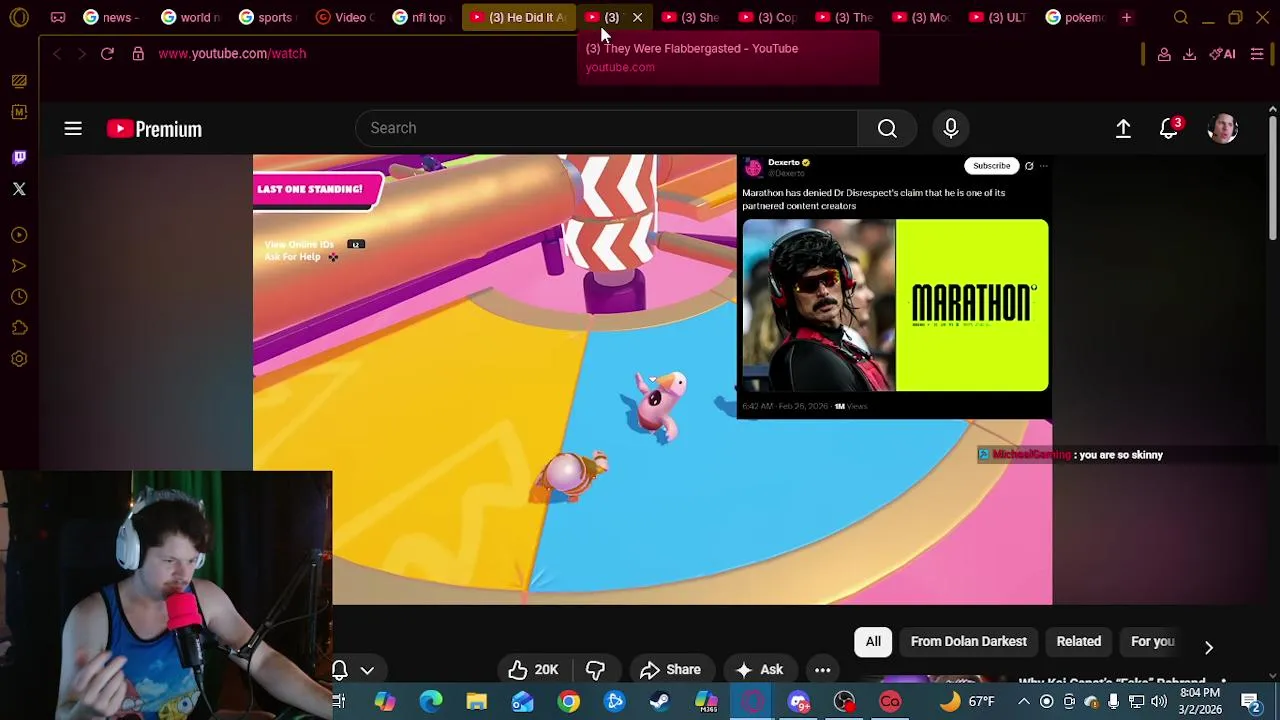Image resolution: width=1280 pixels, height=720 pixels.
Task: Open the volume speaker tray icon
Action: click(1158, 701)
